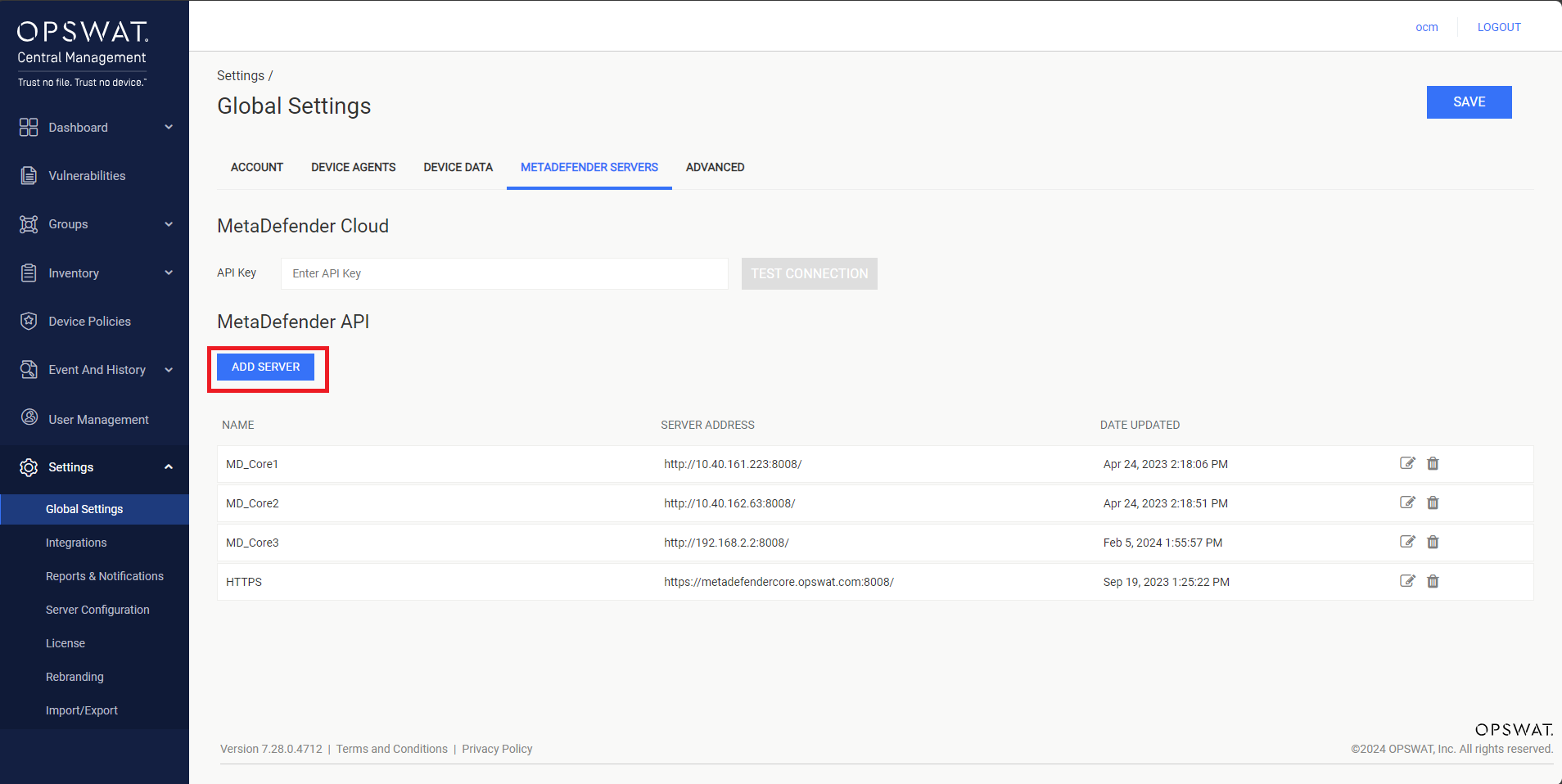Select the MetaDefender Servers tab
The height and width of the screenshot is (784, 1562).
click(x=589, y=167)
